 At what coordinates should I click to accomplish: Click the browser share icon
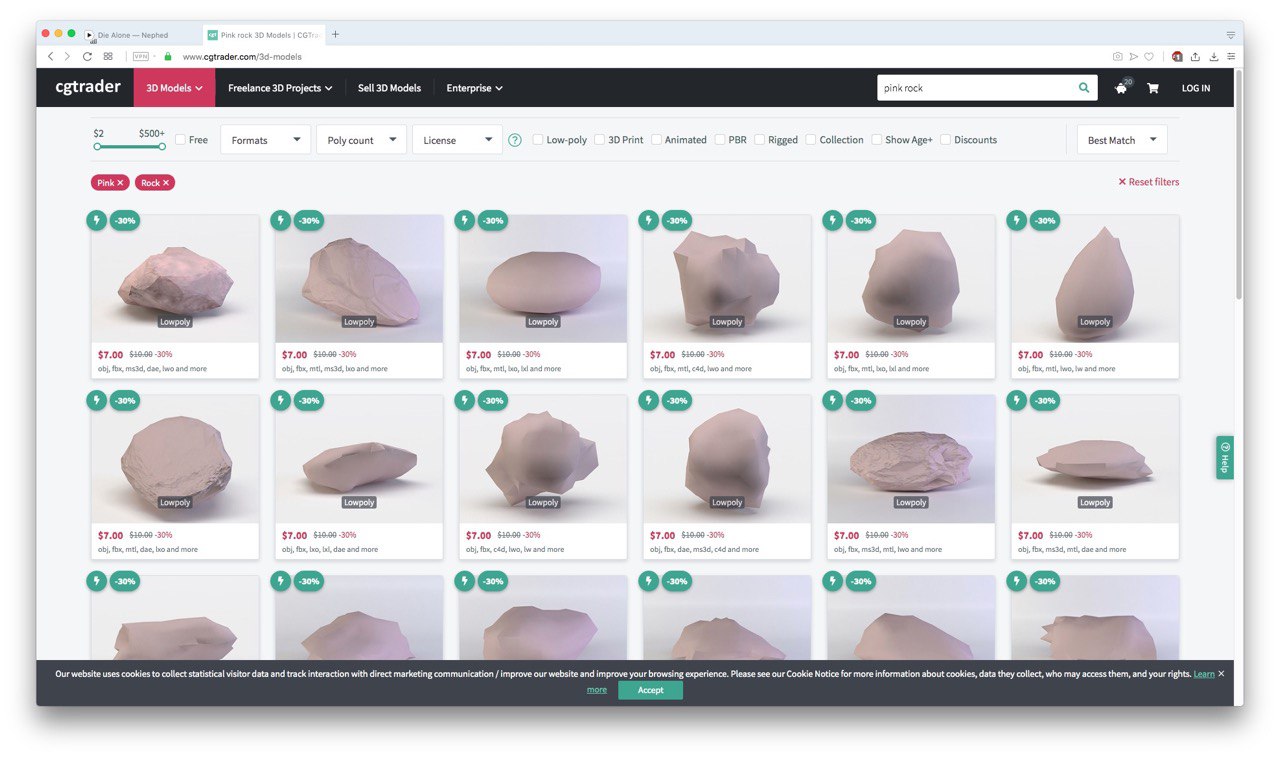pos(1196,57)
